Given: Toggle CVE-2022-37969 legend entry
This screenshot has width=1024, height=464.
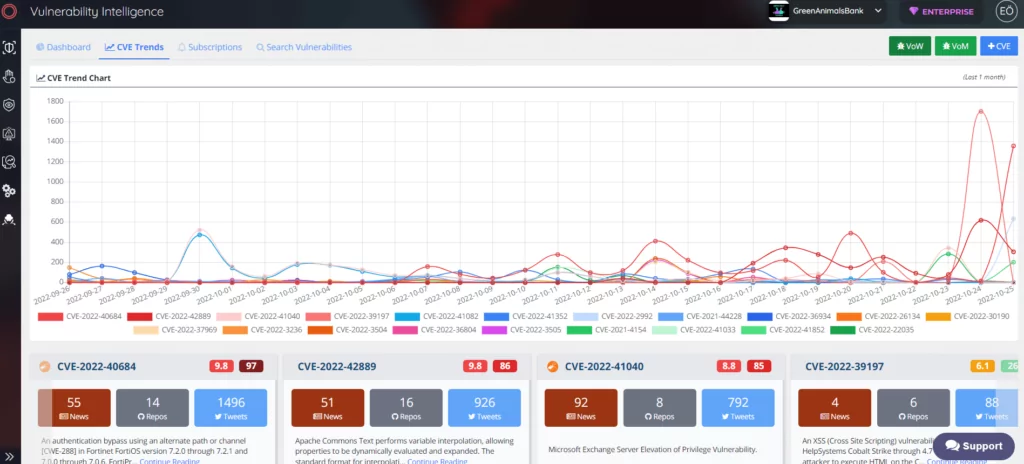Looking at the screenshot, I should pos(175,330).
